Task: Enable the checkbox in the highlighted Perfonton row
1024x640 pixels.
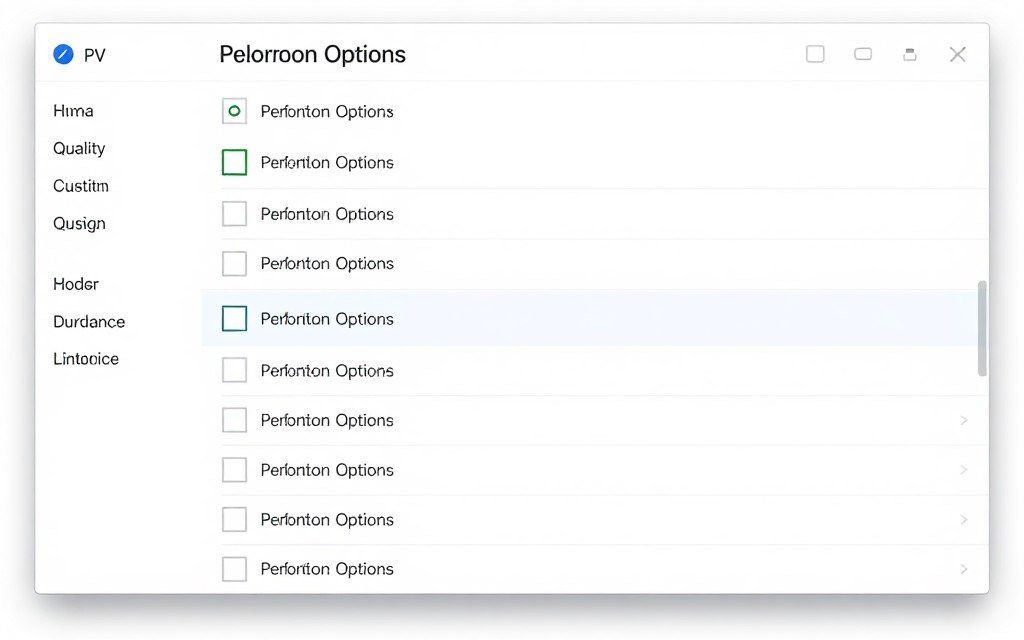Action: pyautogui.click(x=234, y=318)
